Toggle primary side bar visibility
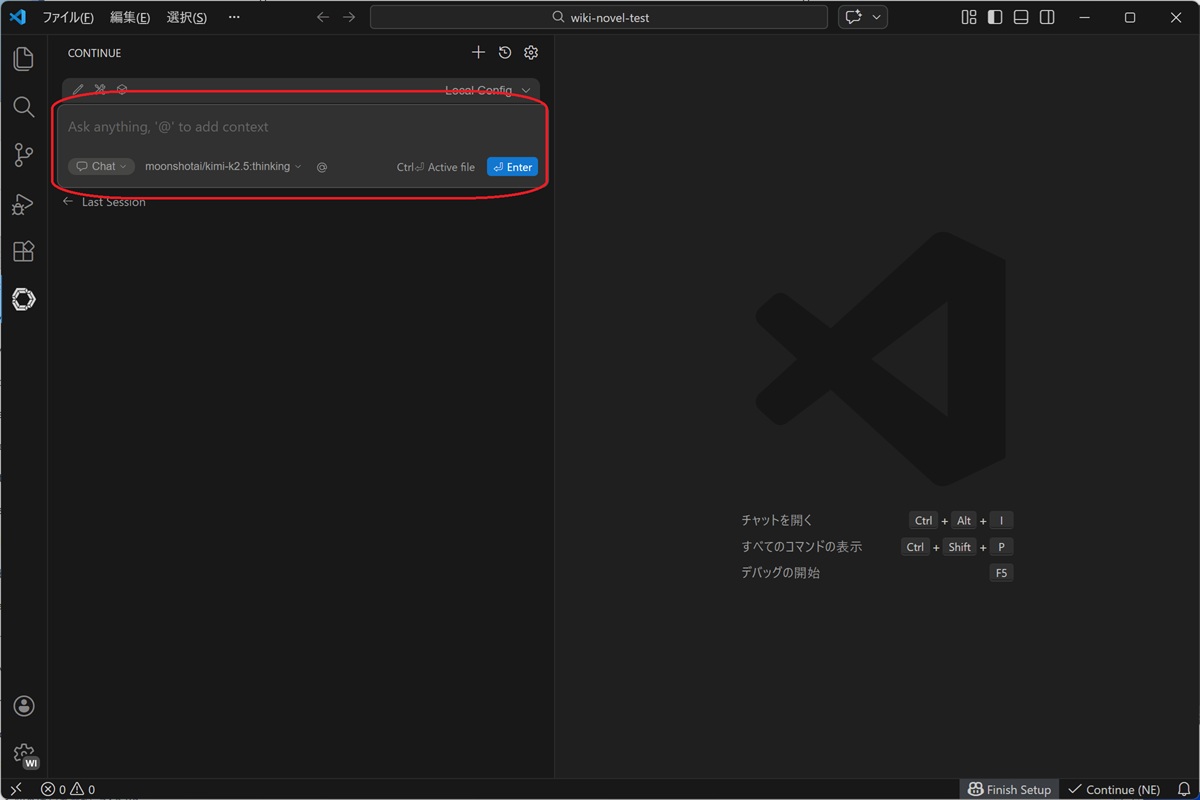The image size is (1200, 800). point(995,18)
